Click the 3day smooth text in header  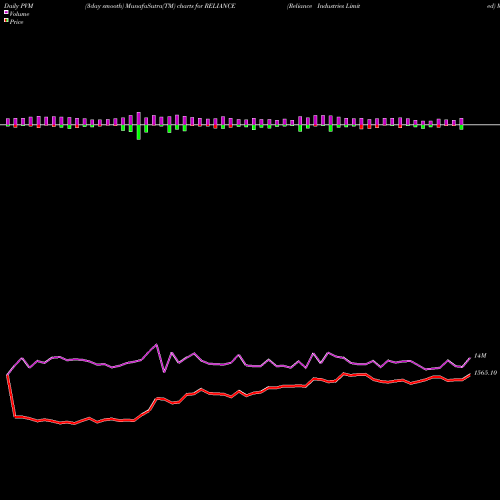104,6
